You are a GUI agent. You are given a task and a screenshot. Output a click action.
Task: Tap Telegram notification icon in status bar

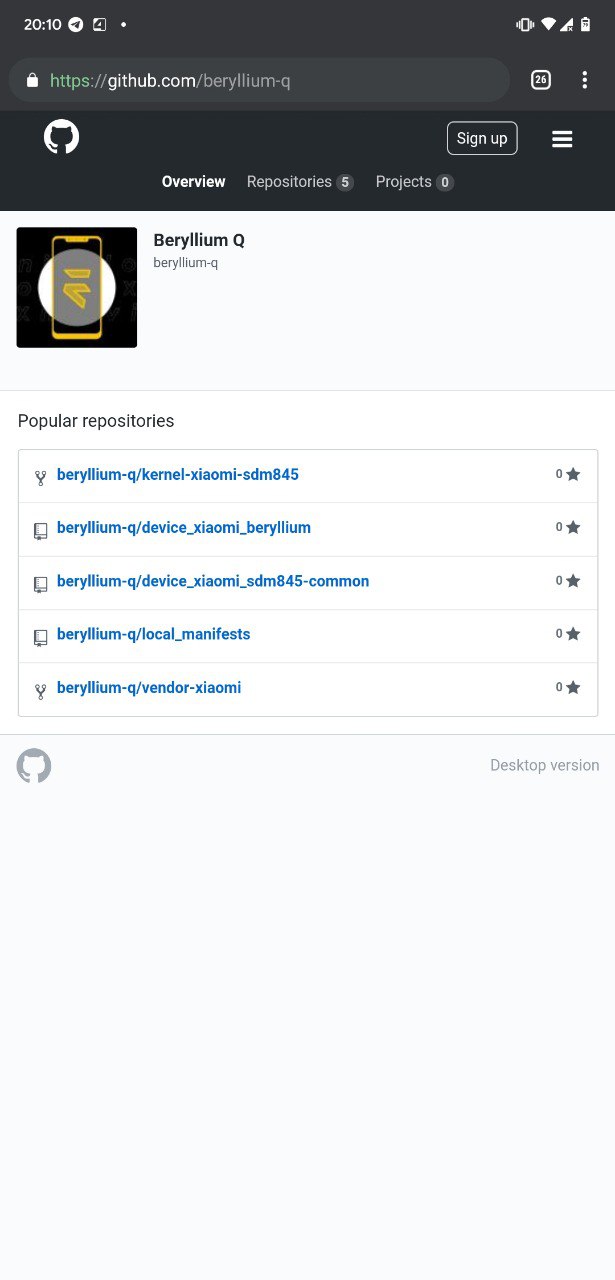click(76, 24)
